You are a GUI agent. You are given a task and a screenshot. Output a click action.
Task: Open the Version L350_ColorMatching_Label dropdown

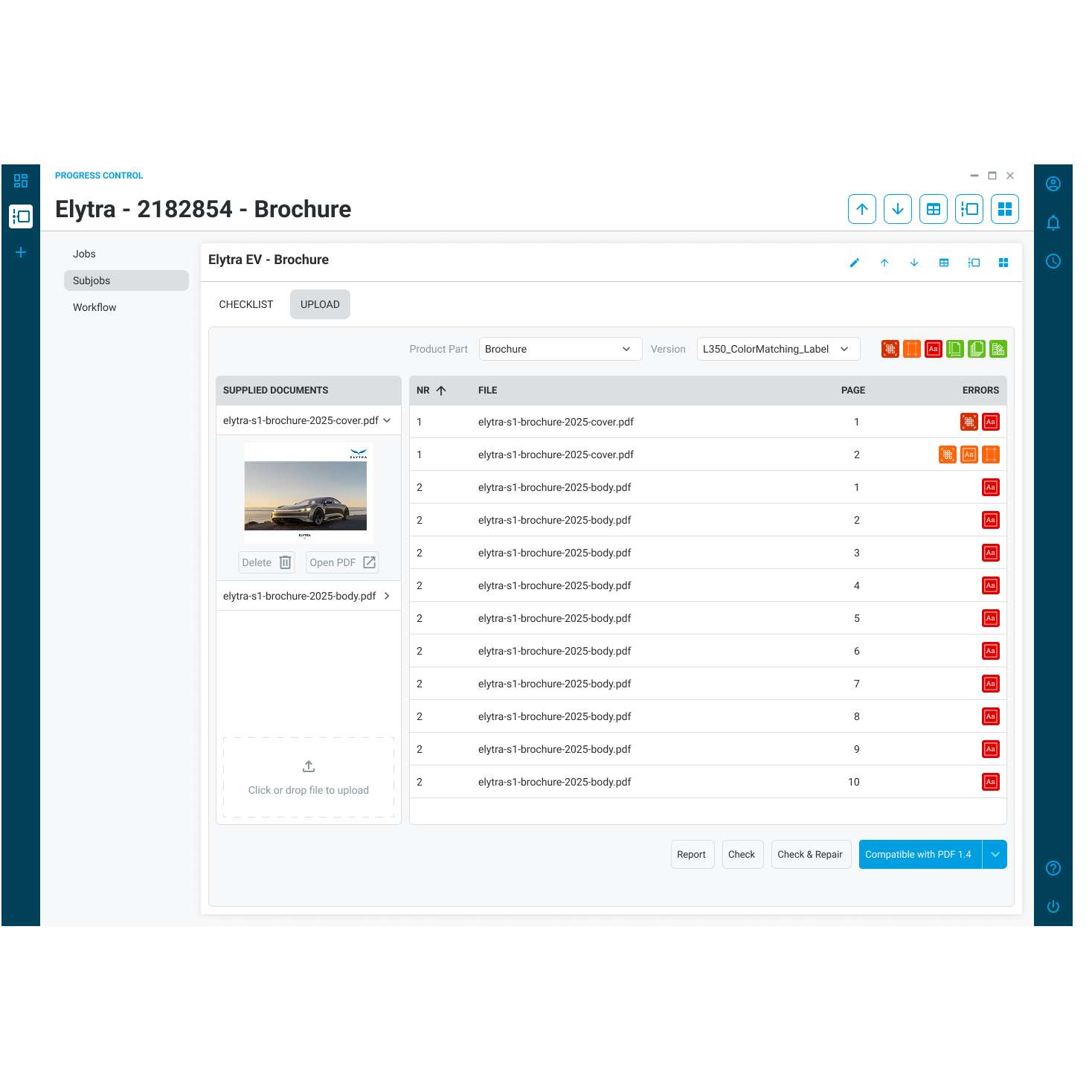[x=778, y=349]
